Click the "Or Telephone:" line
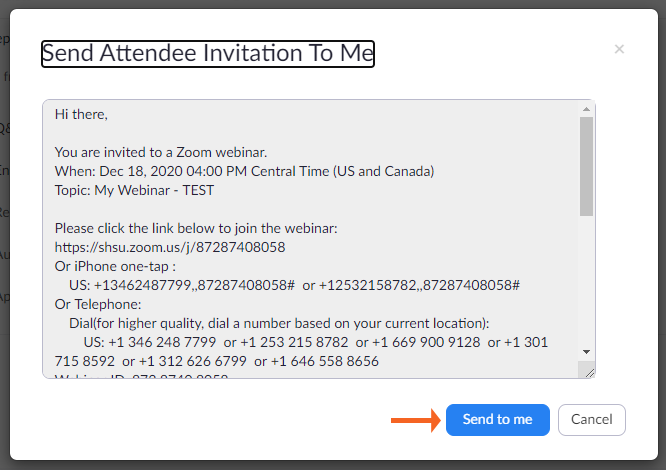This screenshot has width=666, height=470. (x=98, y=304)
